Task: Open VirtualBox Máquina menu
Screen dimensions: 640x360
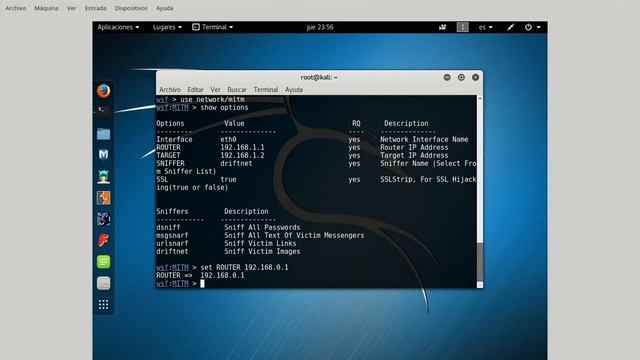Action: coord(46,8)
